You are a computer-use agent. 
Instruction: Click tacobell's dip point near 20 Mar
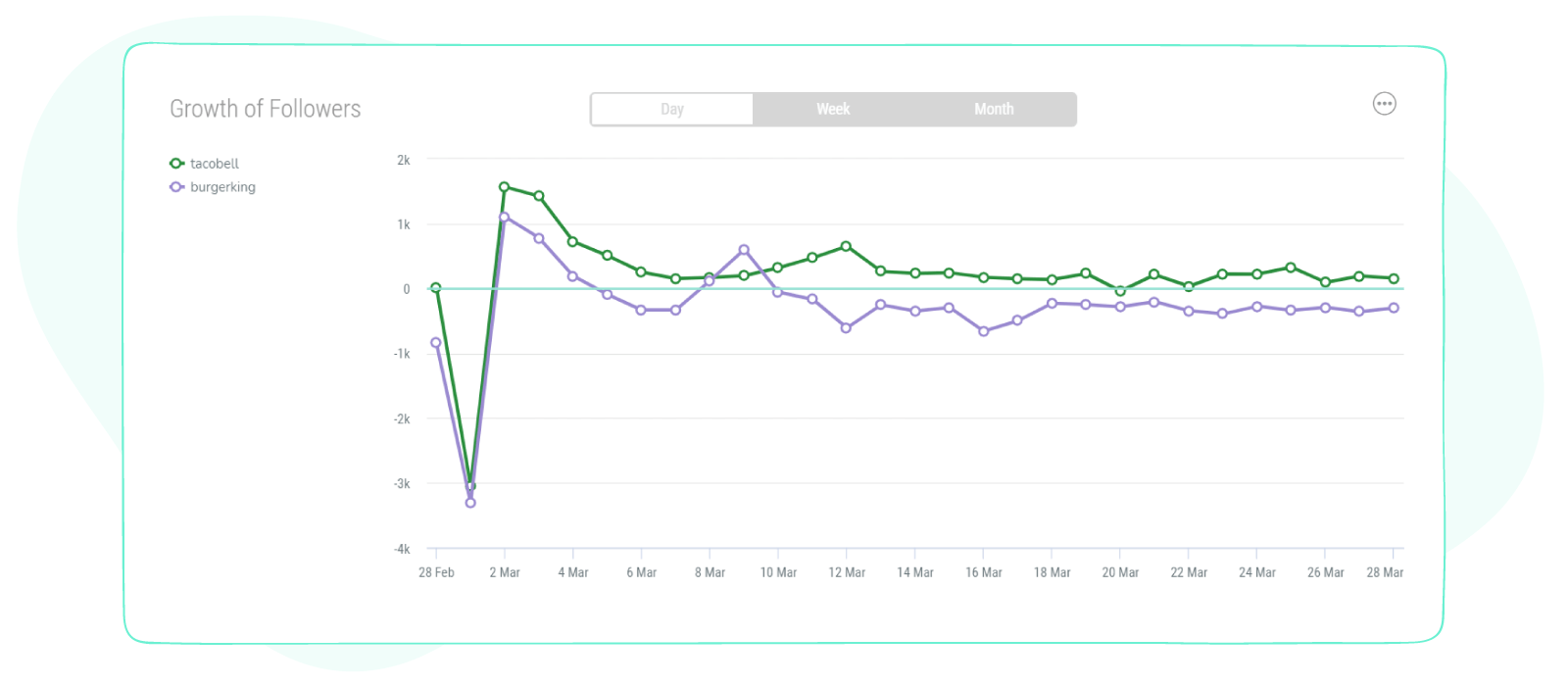point(1122,289)
